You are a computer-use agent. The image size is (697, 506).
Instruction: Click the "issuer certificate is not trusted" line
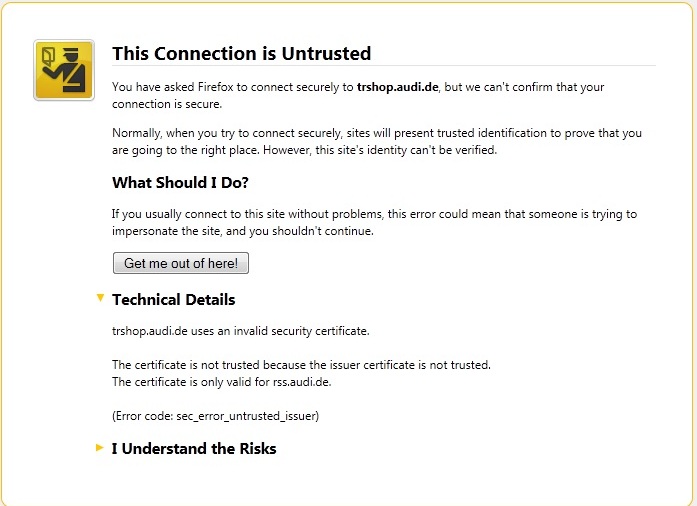pyautogui.click(x=301, y=365)
